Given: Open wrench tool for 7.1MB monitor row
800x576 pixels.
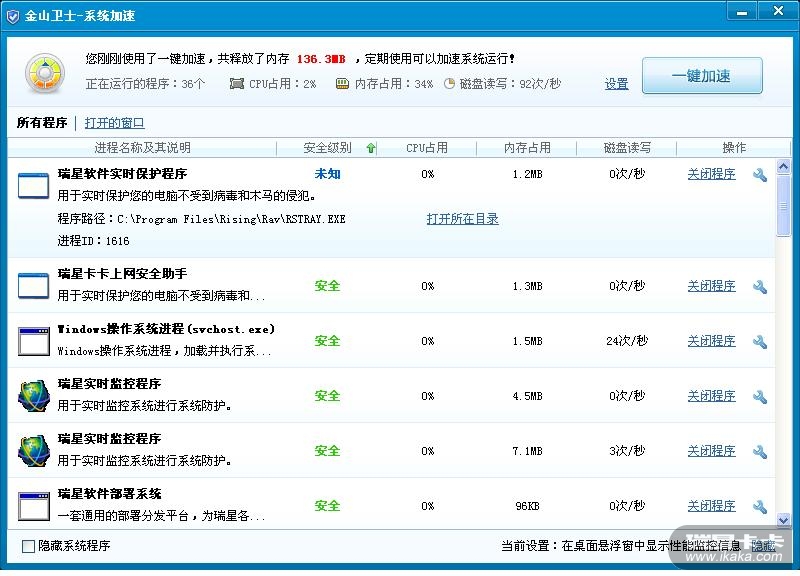Looking at the screenshot, I should pos(760,452).
